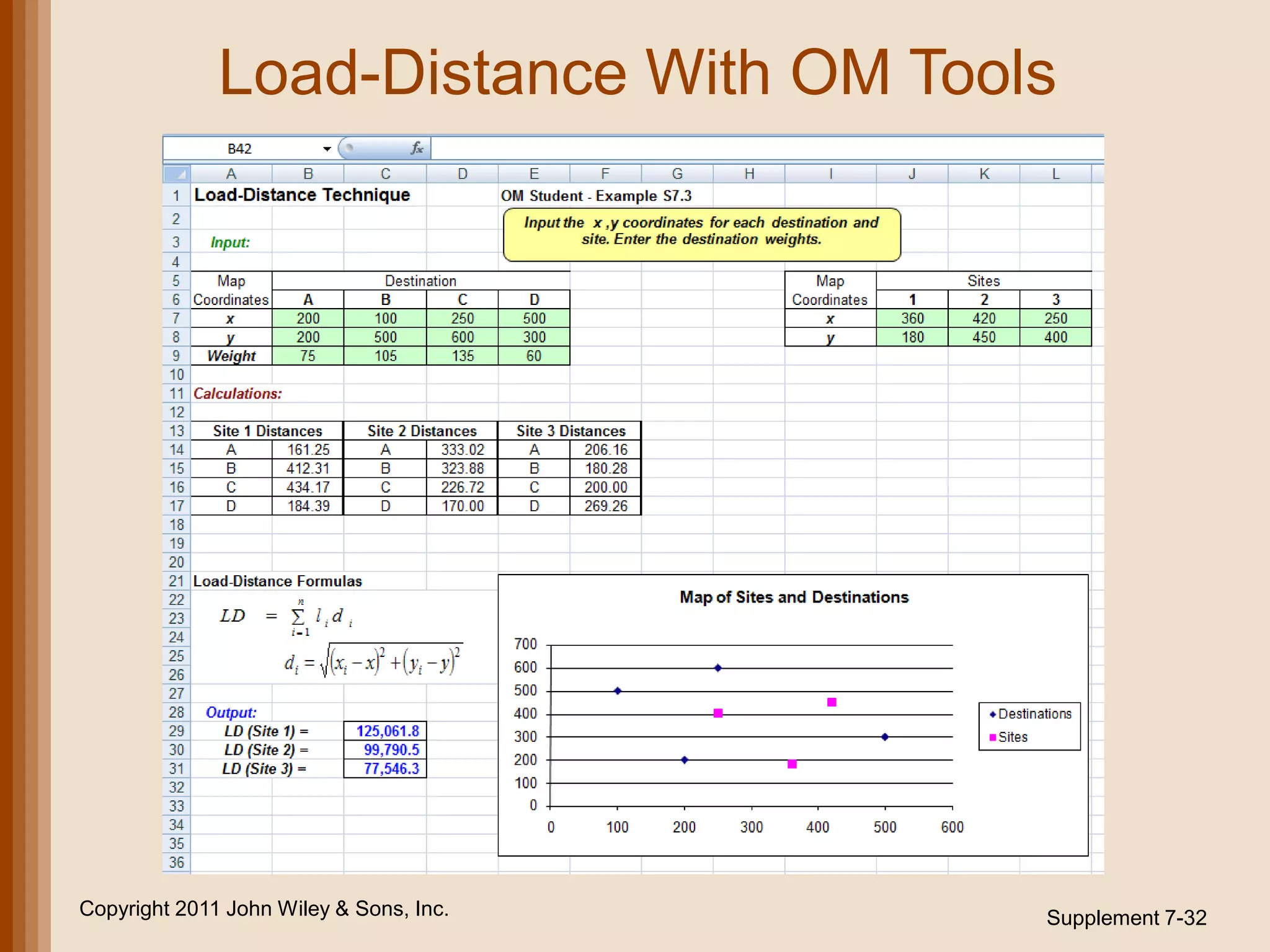Viewport: 1270px width, 952px height.
Task: Select Destination A x value 200
Action: pos(308,319)
